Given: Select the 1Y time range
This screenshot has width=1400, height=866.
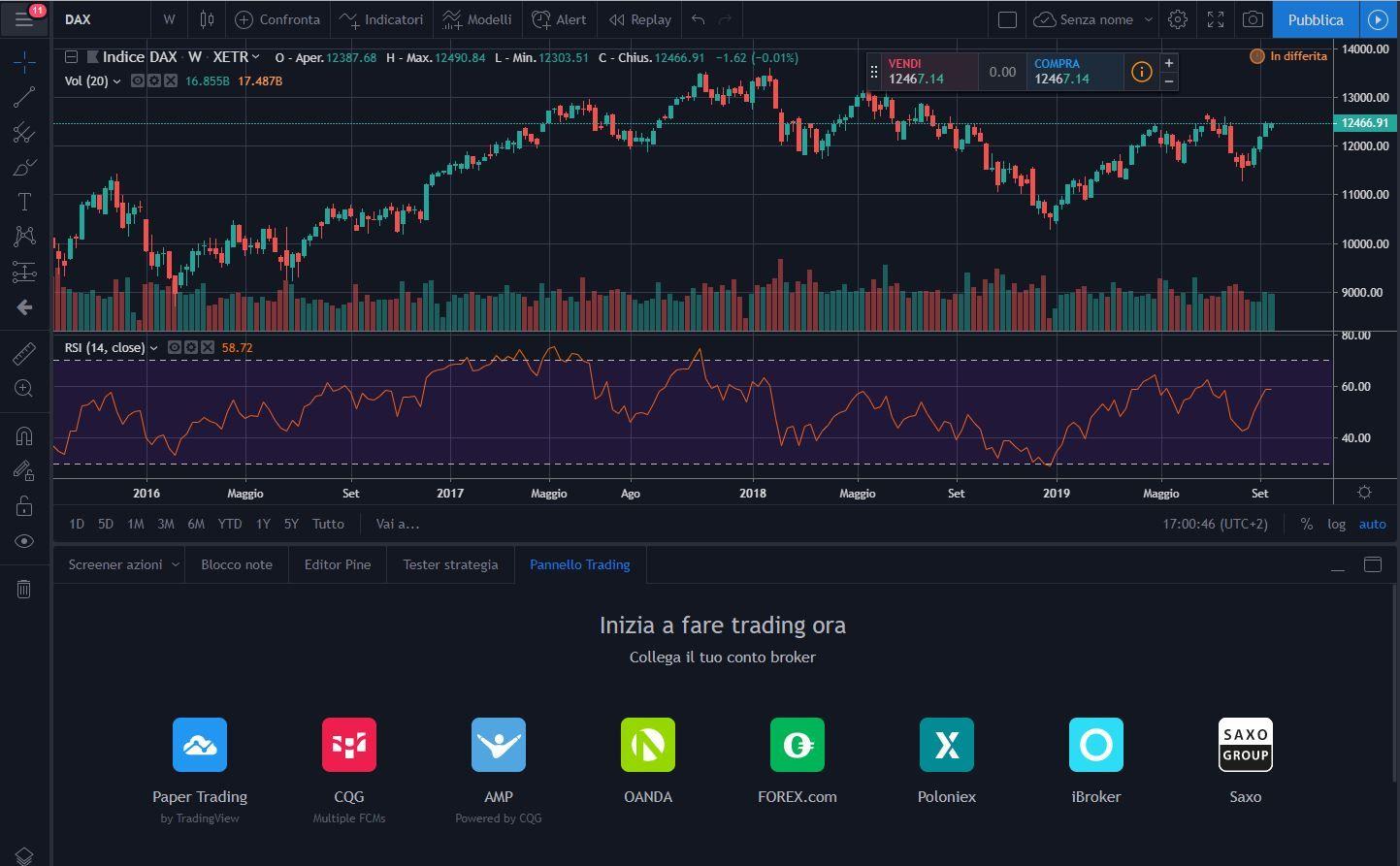Looking at the screenshot, I should click(262, 524).
